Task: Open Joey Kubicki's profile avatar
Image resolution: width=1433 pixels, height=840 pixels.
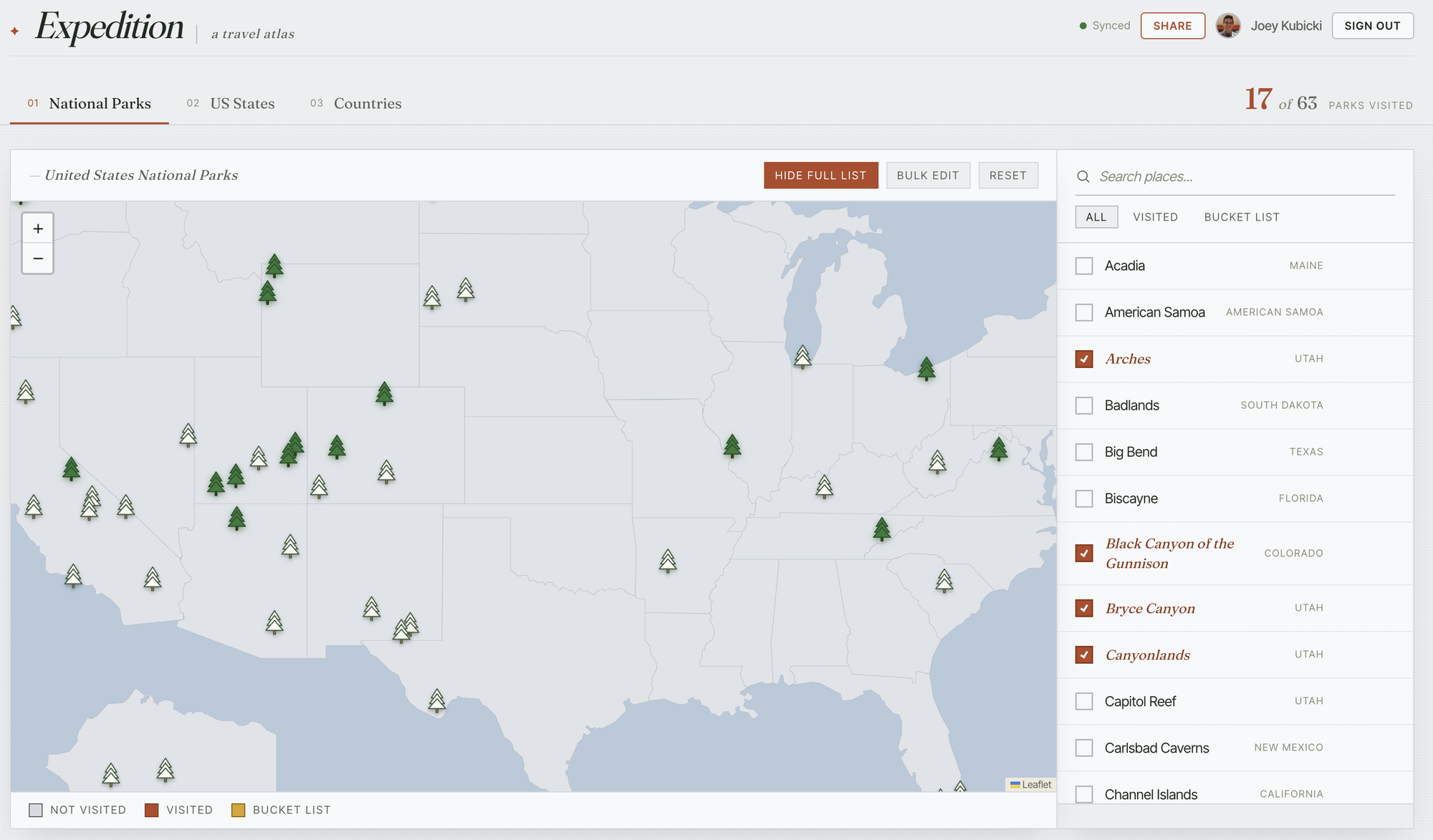Action: pos(1228,26)
